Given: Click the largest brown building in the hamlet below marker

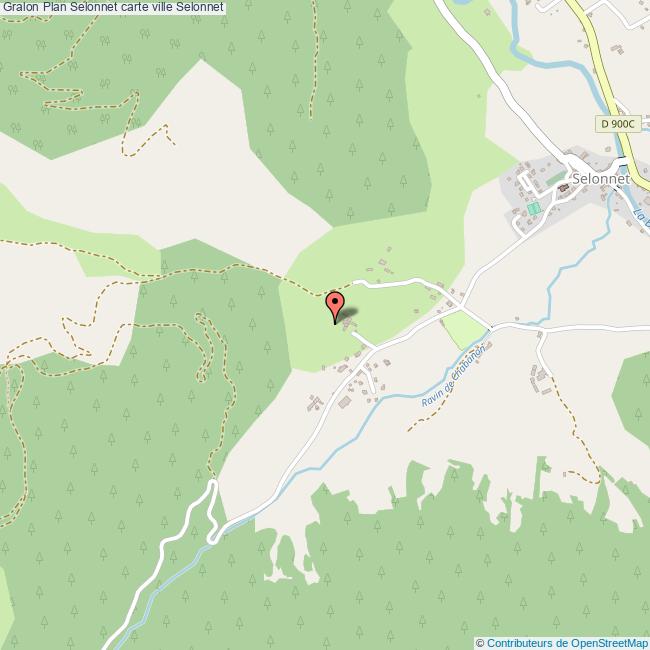Looking at the screenshot, I should click(344, 402).
